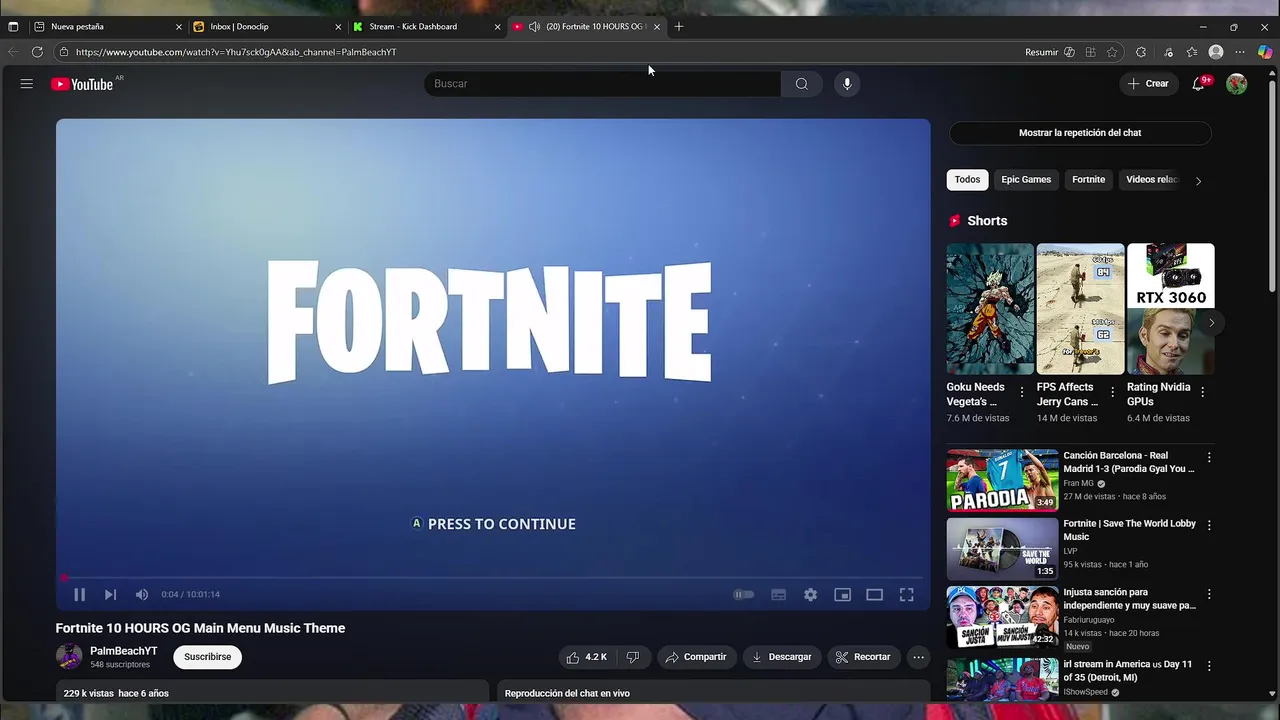Viewport: 1280px width, 720px height.
Task: Open options for Injusta sanción video
Action: [1209, 593]
